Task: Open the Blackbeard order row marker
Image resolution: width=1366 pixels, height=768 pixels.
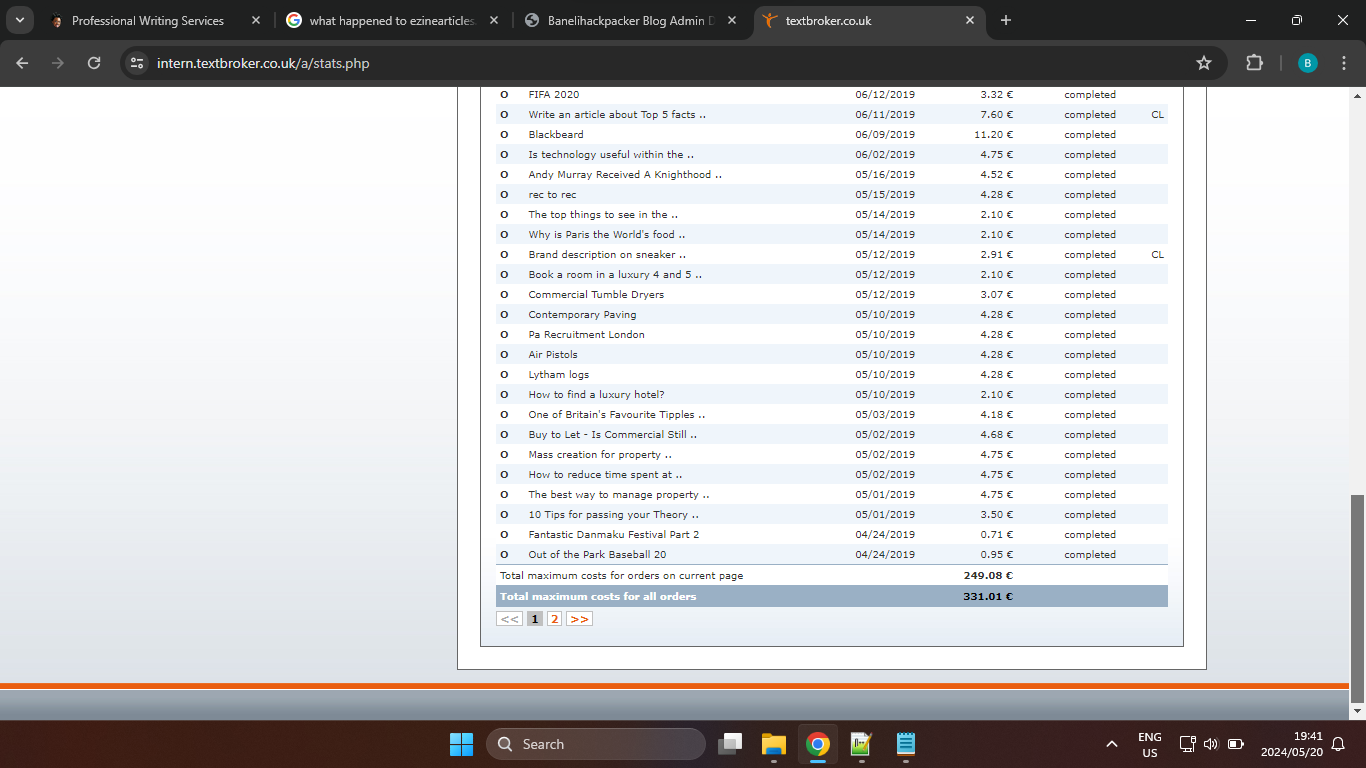Action: coord(504,135)
